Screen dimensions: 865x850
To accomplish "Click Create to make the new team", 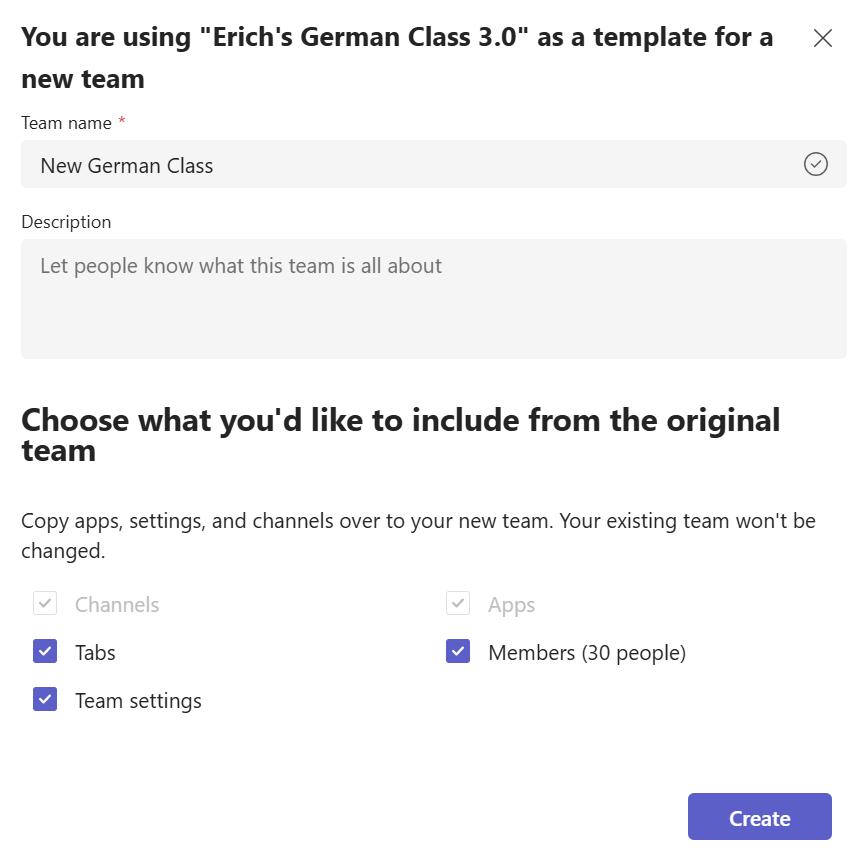I will coord(759,817).
